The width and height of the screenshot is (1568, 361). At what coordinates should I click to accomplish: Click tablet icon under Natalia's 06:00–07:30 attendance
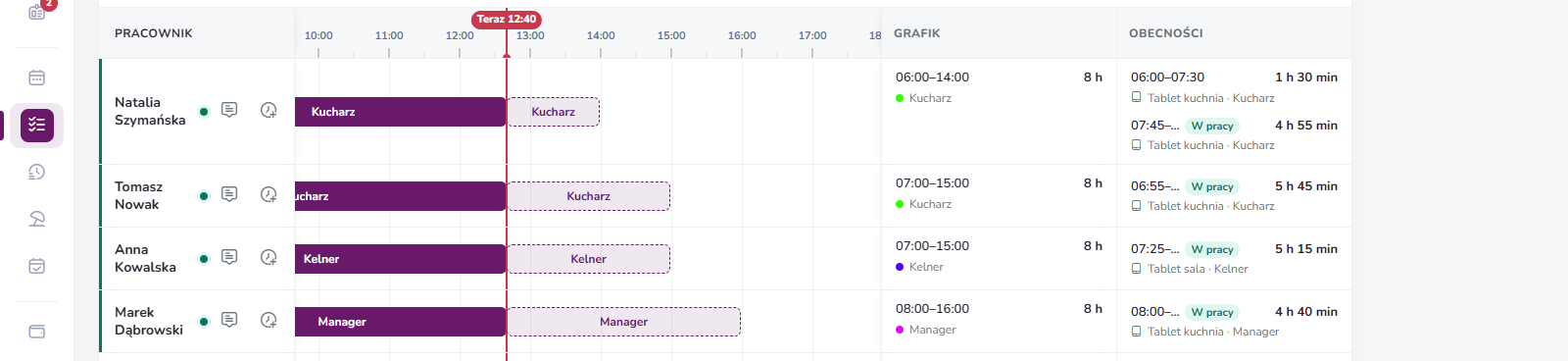(1137, 97)
